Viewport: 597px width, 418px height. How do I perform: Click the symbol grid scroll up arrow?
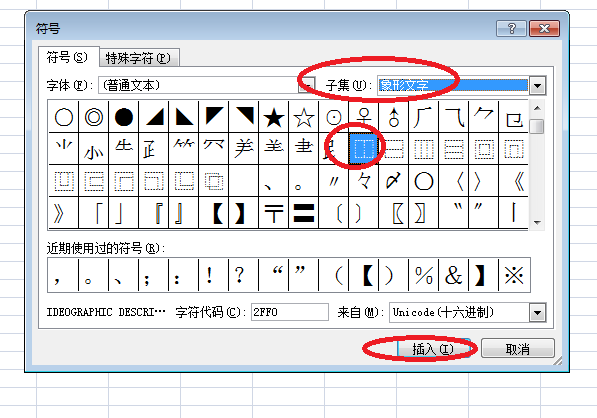pos(537,108)
